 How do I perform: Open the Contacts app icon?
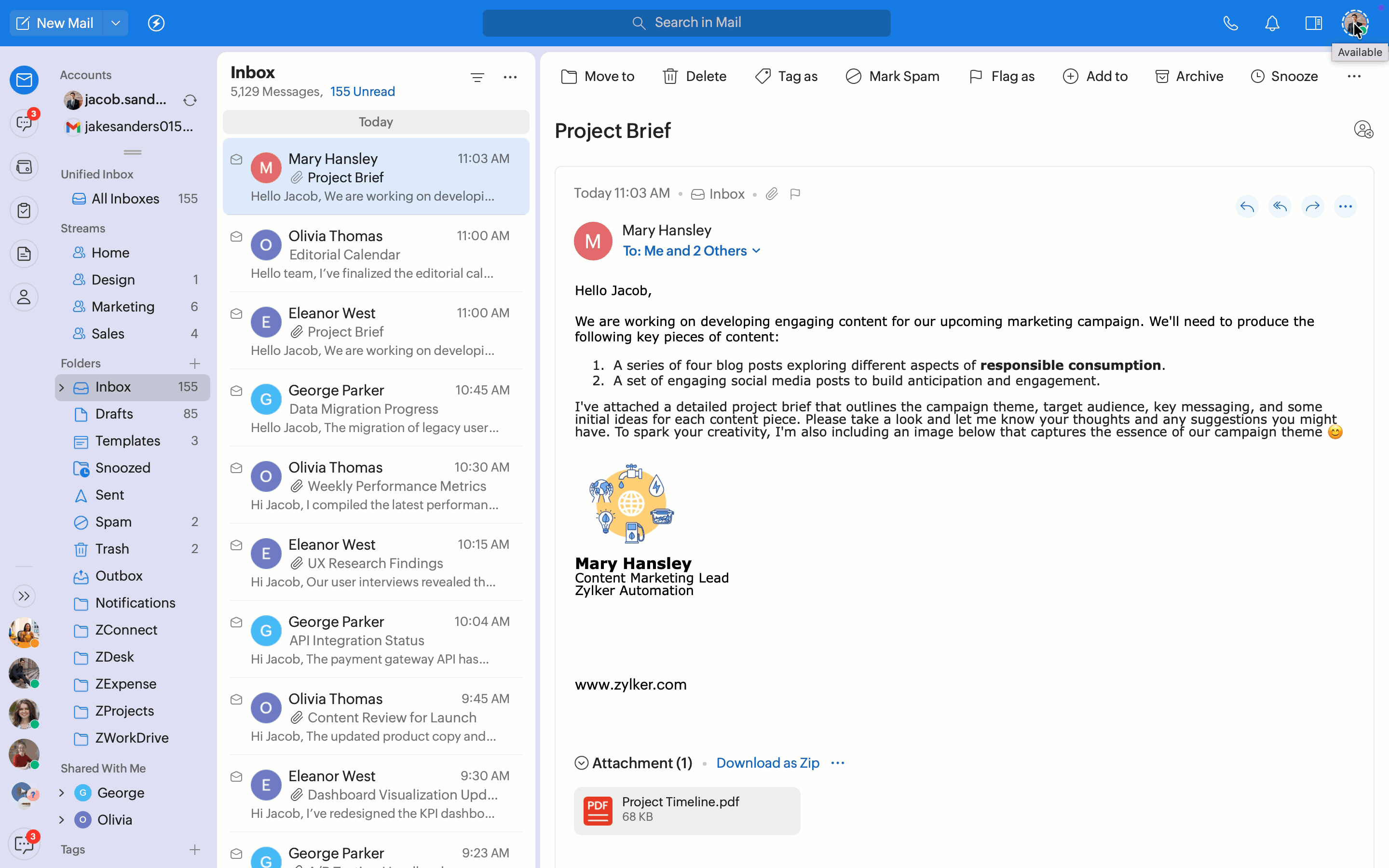pos(24,298)
